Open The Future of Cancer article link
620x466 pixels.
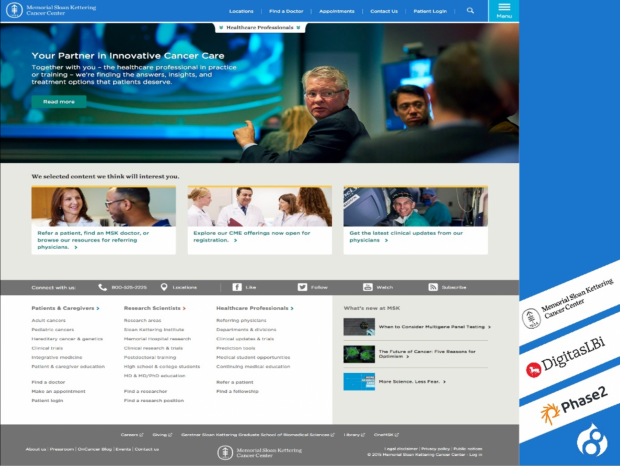click(427, 354)
